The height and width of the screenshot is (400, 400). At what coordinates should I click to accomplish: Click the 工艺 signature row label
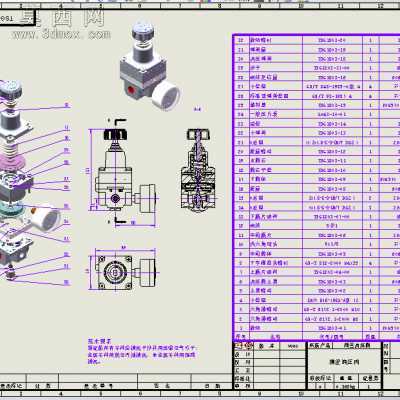pos(243,370)
